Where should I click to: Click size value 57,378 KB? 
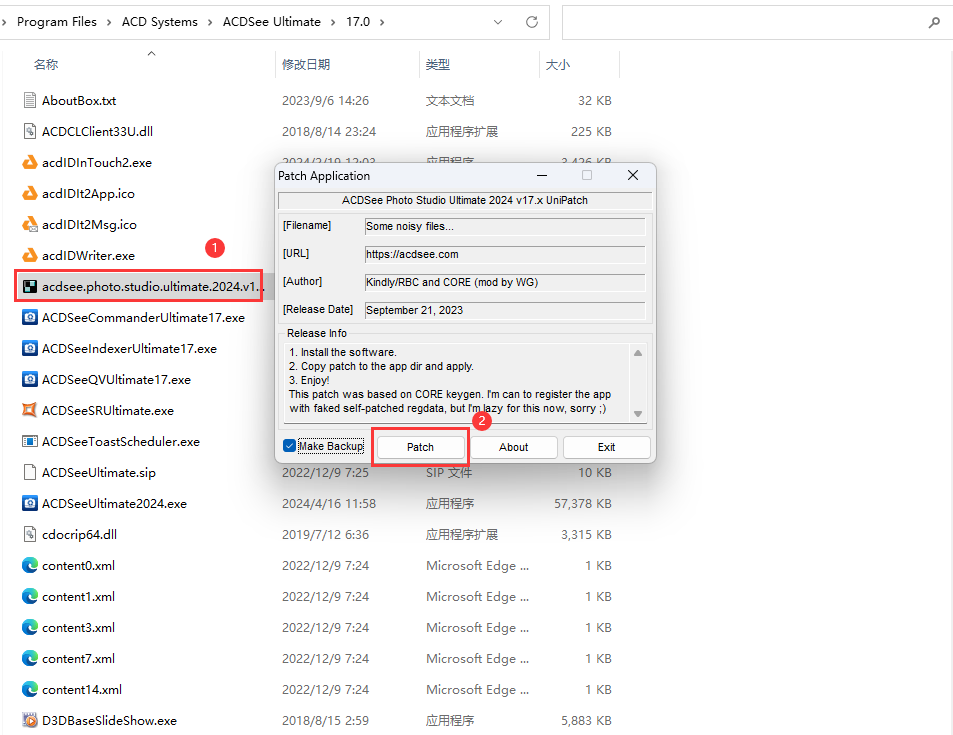click(583, 503)
